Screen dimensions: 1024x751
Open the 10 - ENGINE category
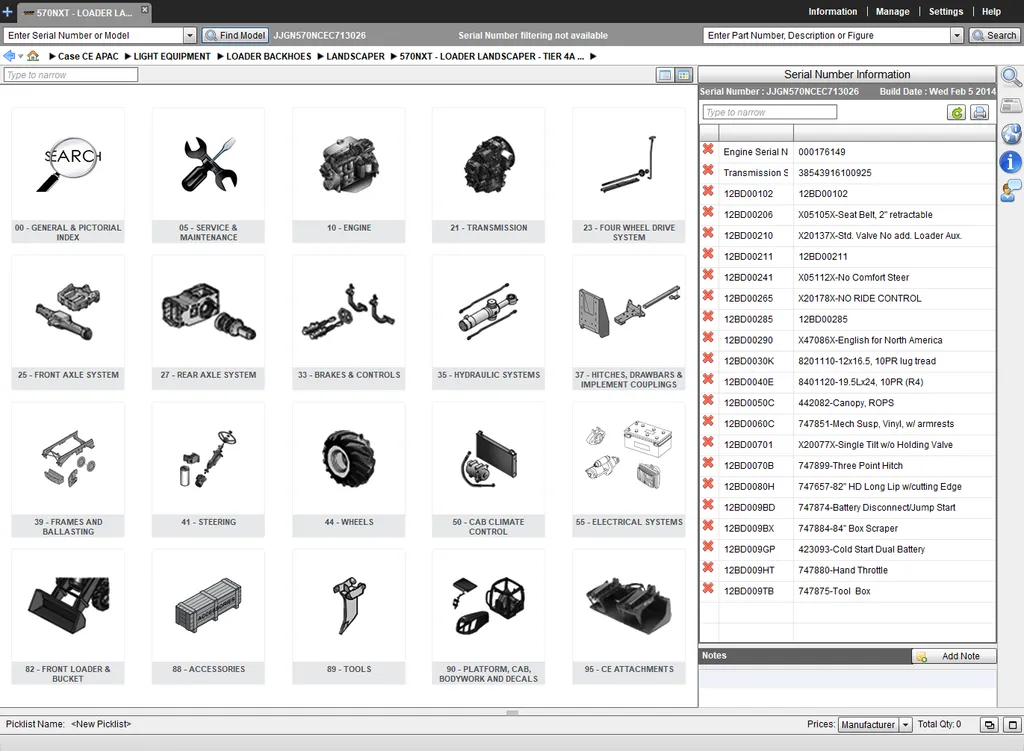[349, 176]
